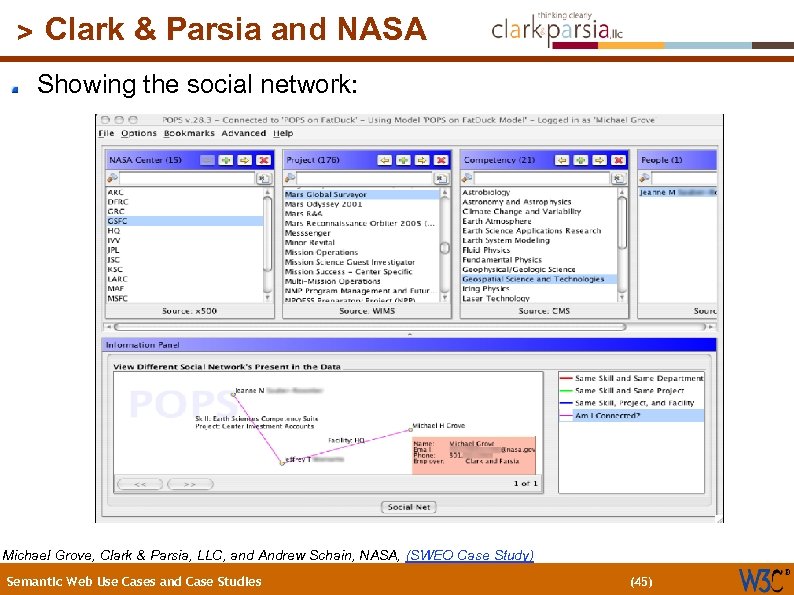Close the Project panel with red X
Image resolution: width=794 pixels, height=595 pixels.
click(x=441, y=160)
